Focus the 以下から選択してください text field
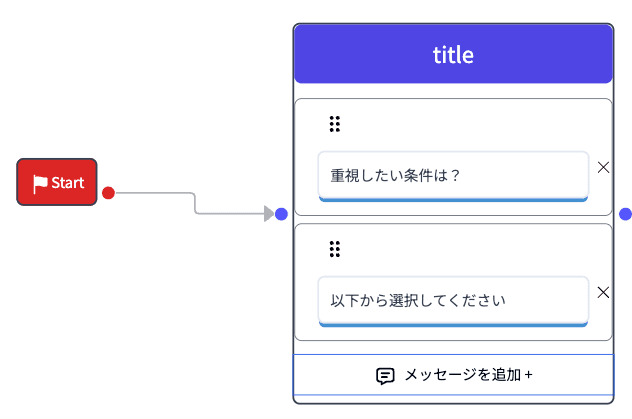The height and width of the screenshot is (419, 632). [453, 300]
